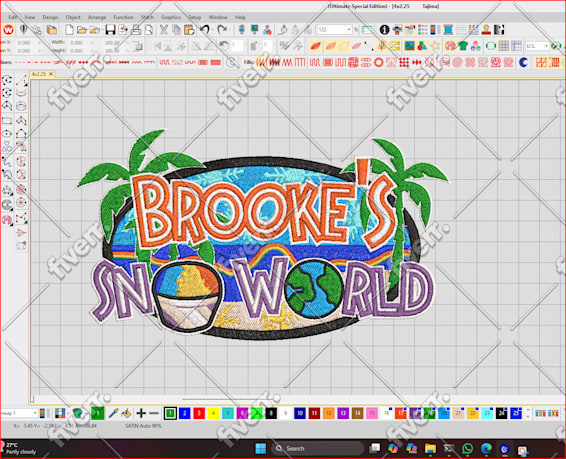Click the Wilcom red W home icon

[9, 30]
